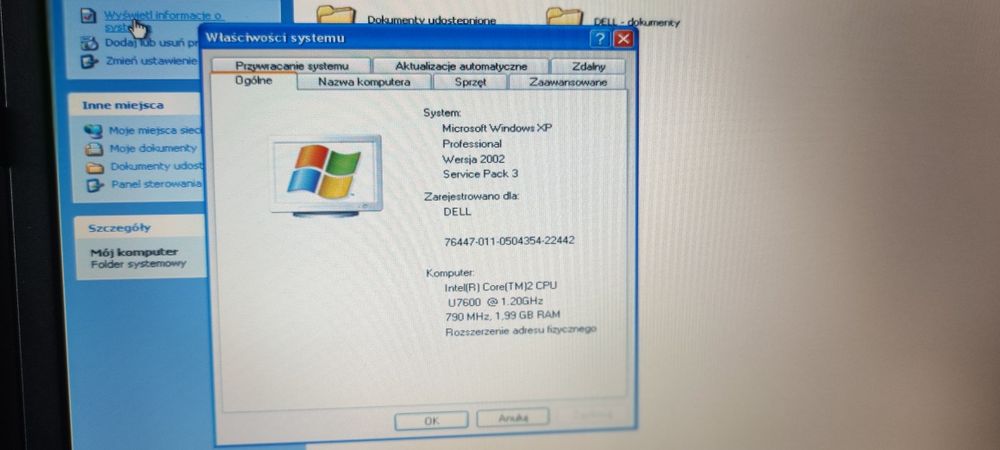Click the Dodaj lub usuń programy icon
1000x450 pixels.
pos(89,43)
